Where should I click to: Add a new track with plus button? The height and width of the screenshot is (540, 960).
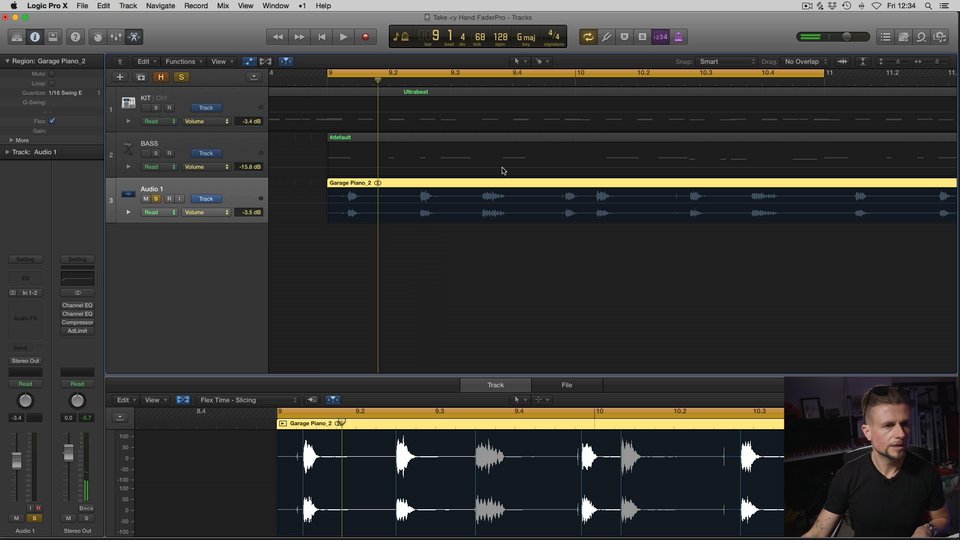click(120, 77)
